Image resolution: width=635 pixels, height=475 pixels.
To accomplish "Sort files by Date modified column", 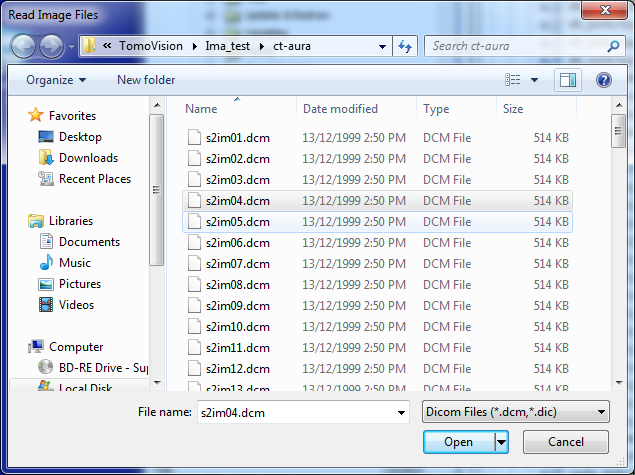I will coord(340,109).
